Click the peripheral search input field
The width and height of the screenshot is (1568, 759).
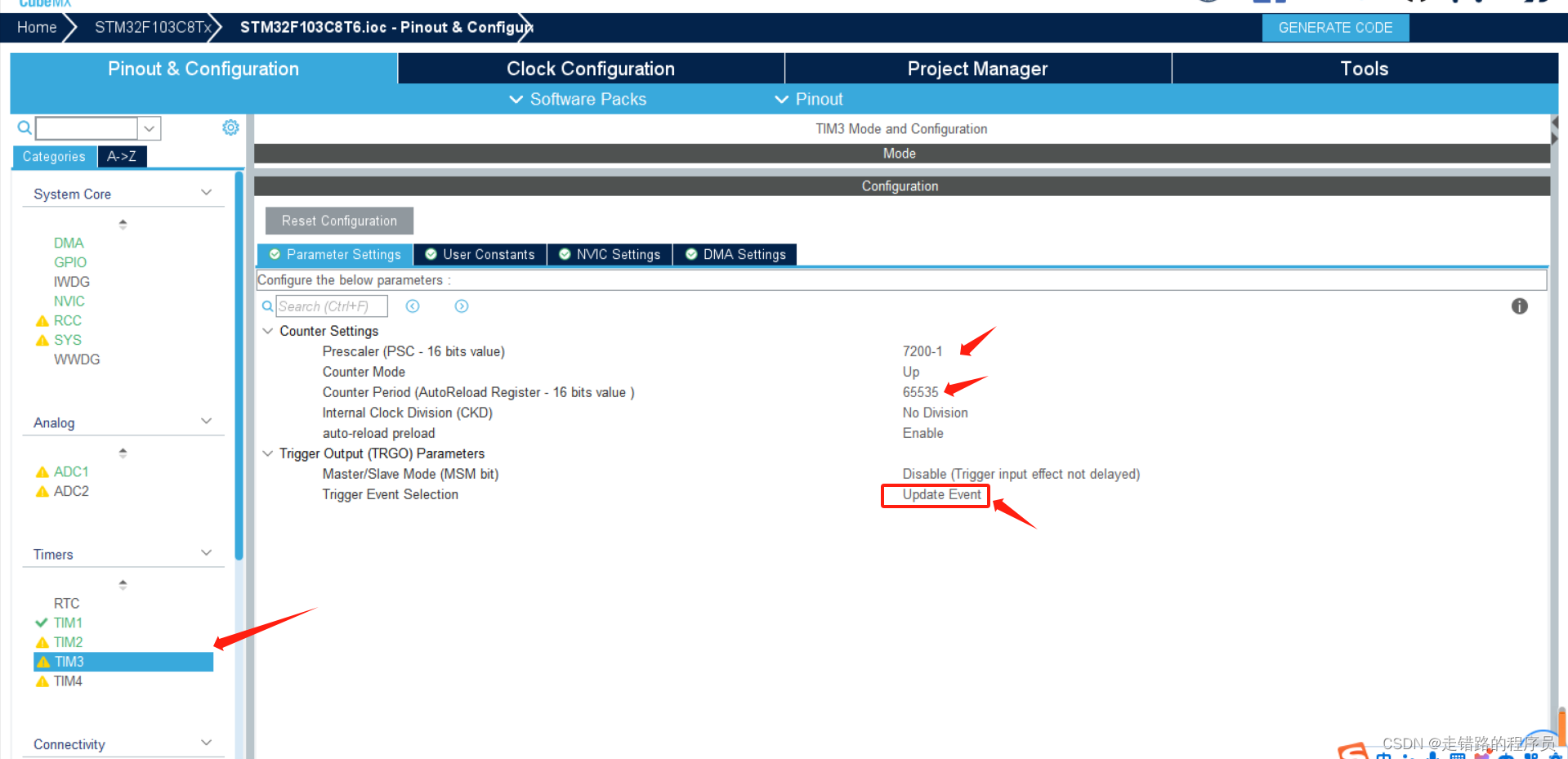click(87, 128)
